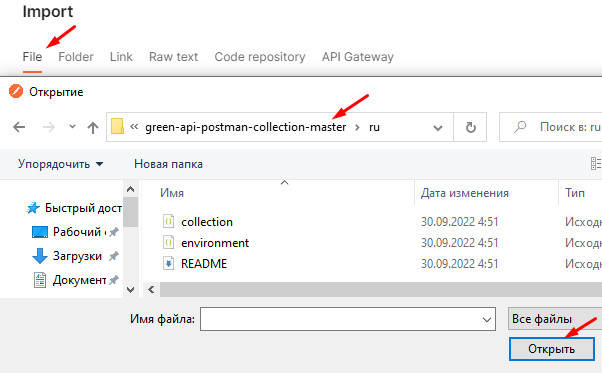Click the Открыть button
602x373 pixels.
coord(552,349)
